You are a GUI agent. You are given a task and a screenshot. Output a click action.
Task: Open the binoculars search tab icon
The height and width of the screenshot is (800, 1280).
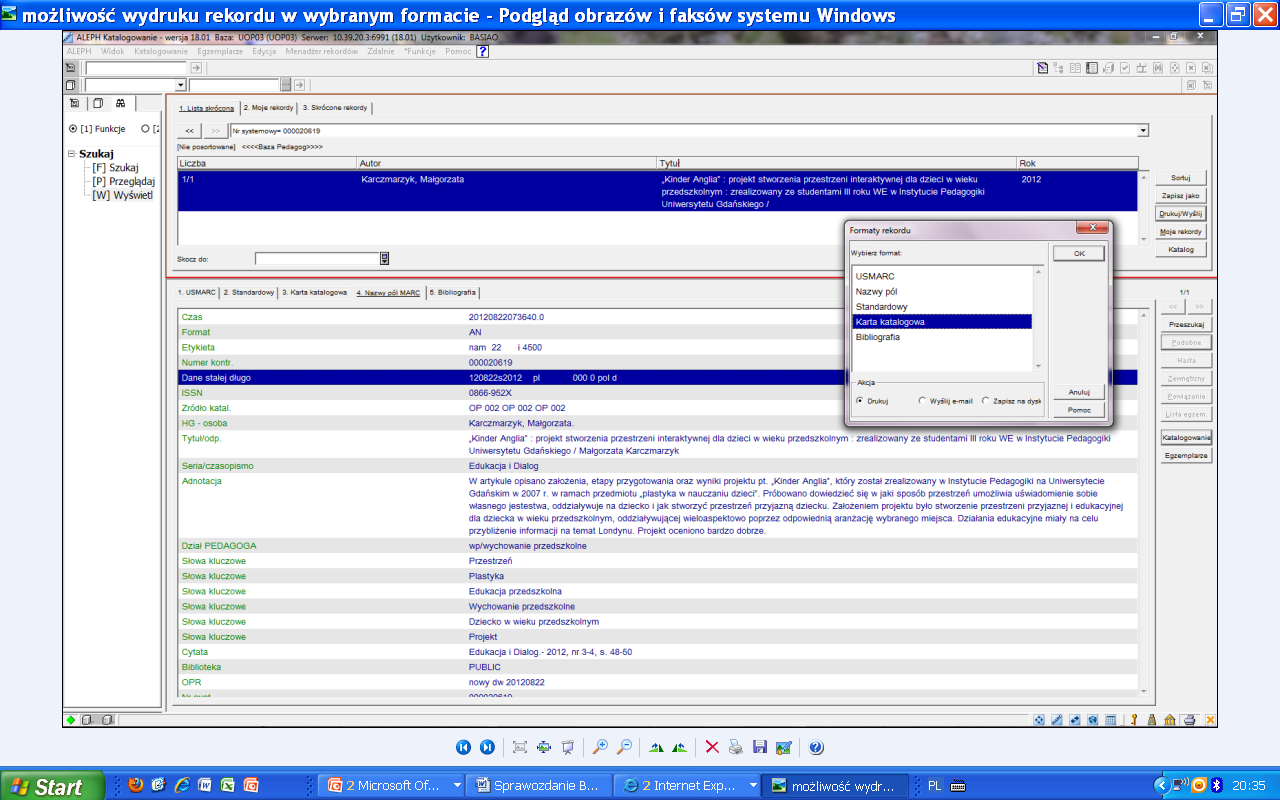[x=120, y=103]
